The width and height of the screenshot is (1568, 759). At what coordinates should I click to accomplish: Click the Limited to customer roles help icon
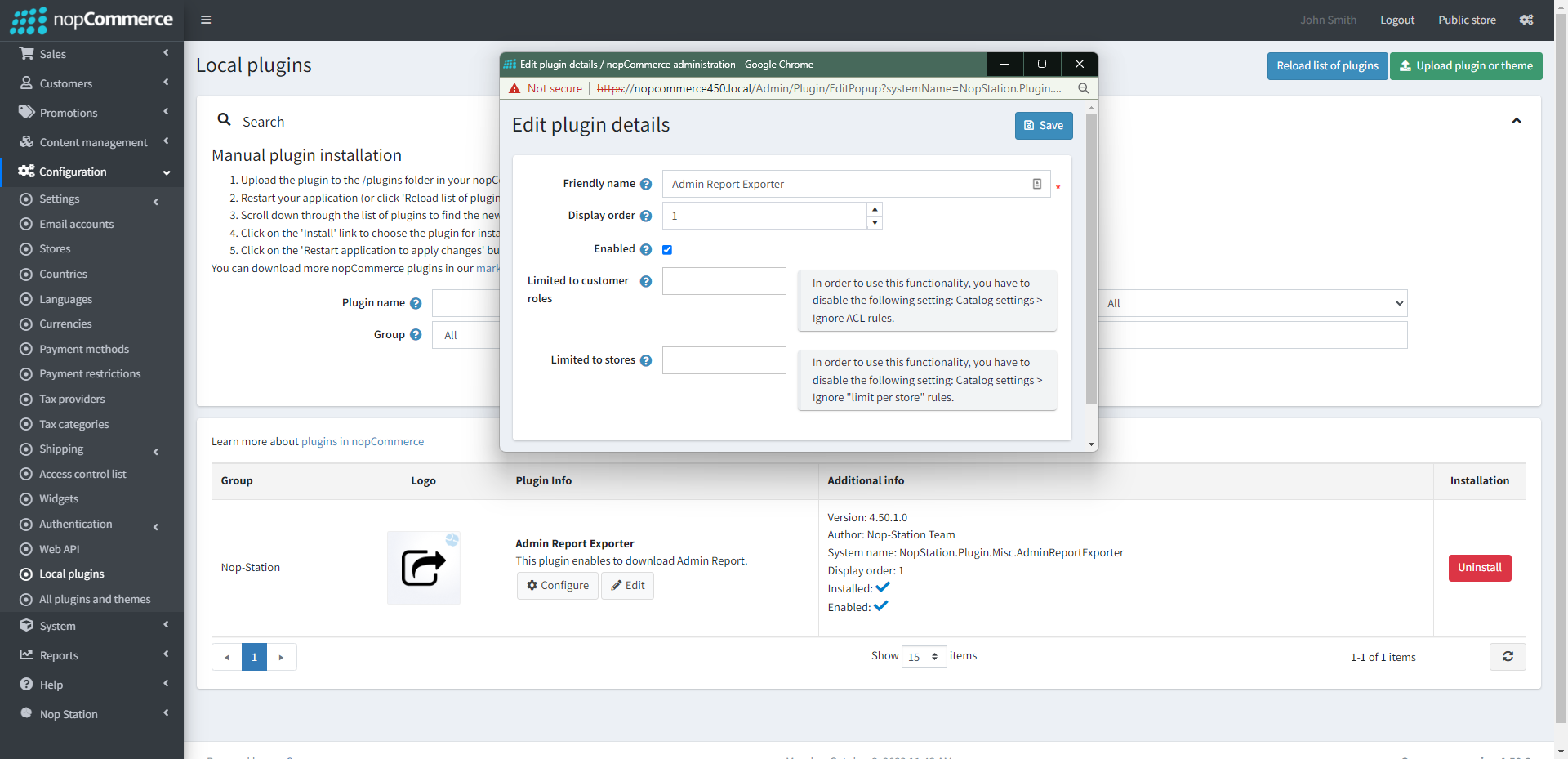[646, 282]
